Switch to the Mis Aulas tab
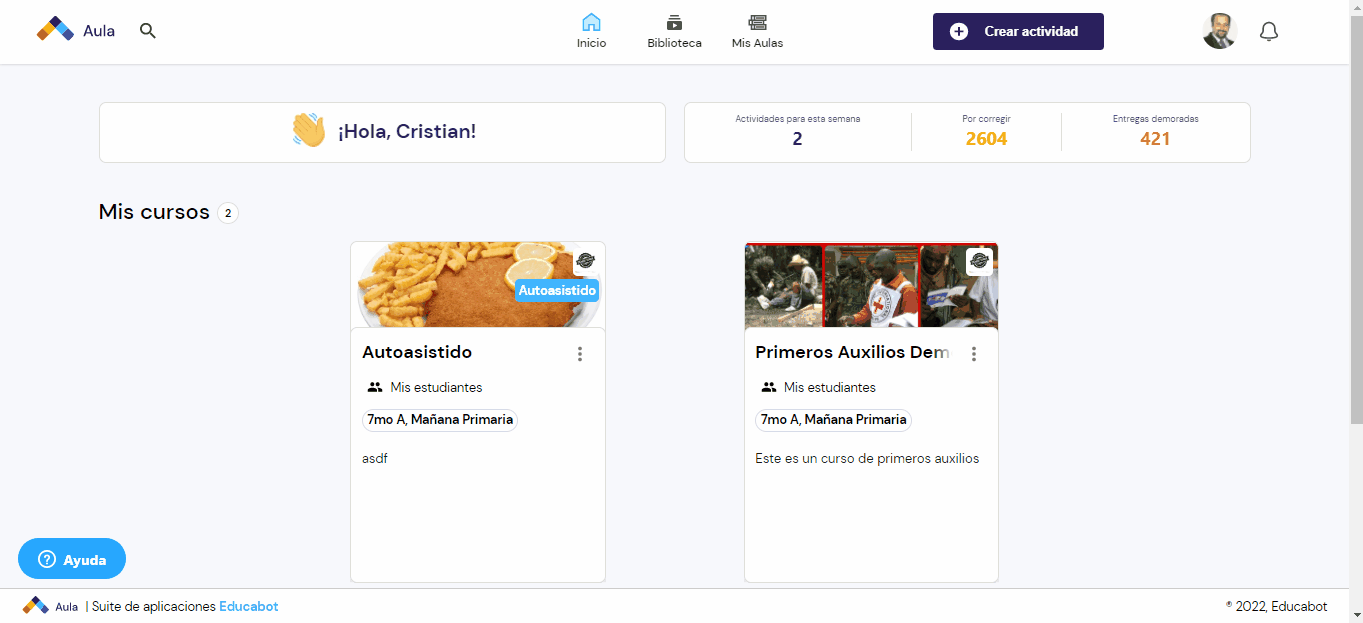Screen dimensions: 1363x623 (x=757, y=31)
